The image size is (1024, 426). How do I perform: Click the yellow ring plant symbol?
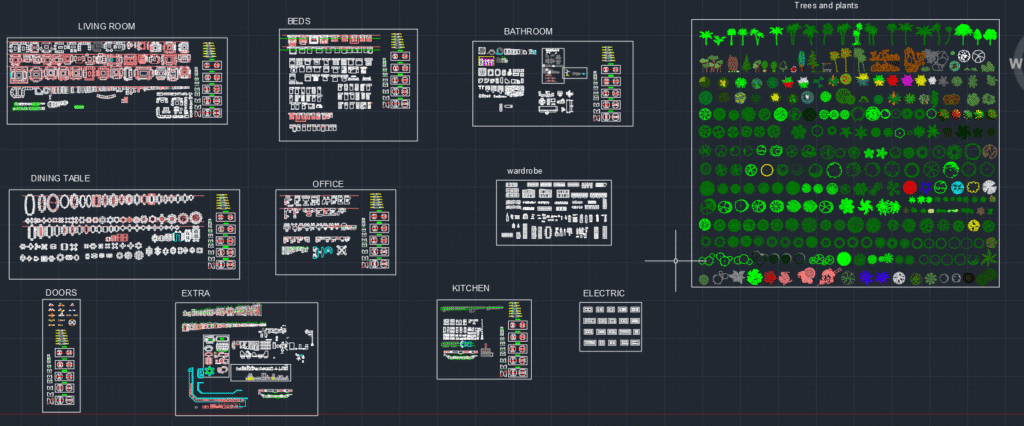point(767,171)
